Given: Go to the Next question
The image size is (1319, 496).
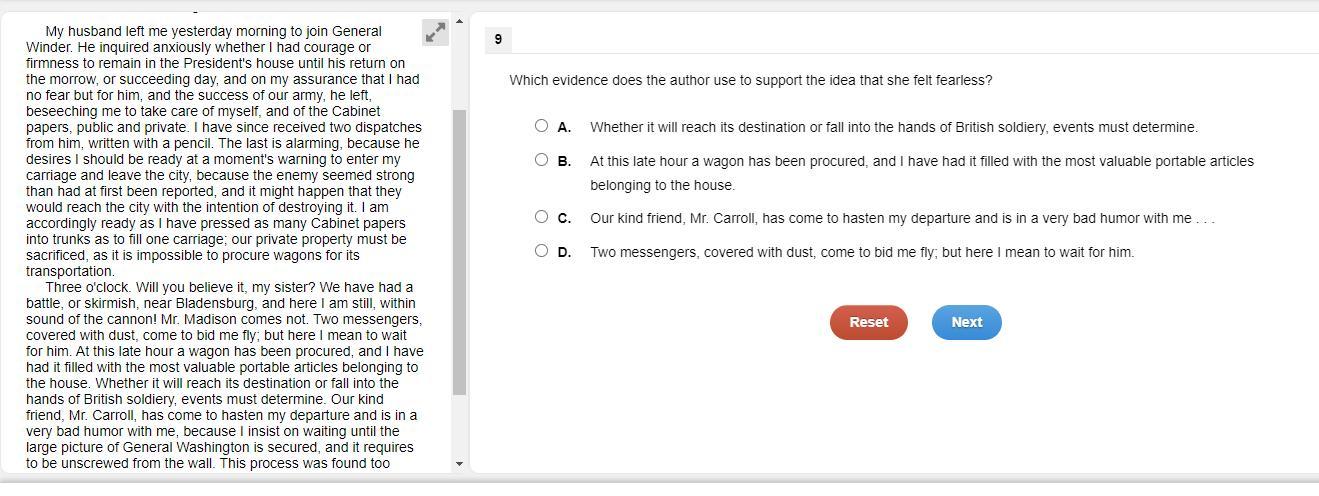Looking at the screenshot, I should coord(966,322).
